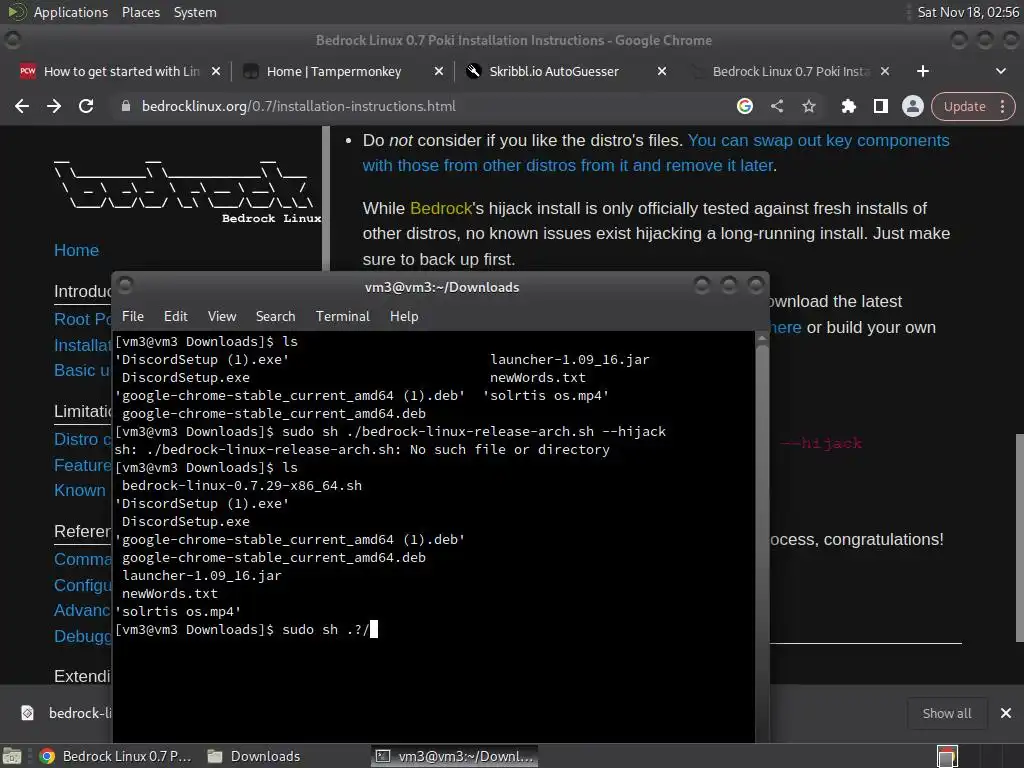Click the 'solrtis os.mp4' entry in the lower listing
This screenshot has height=768, width=1024.
click(x=178, y=611)
